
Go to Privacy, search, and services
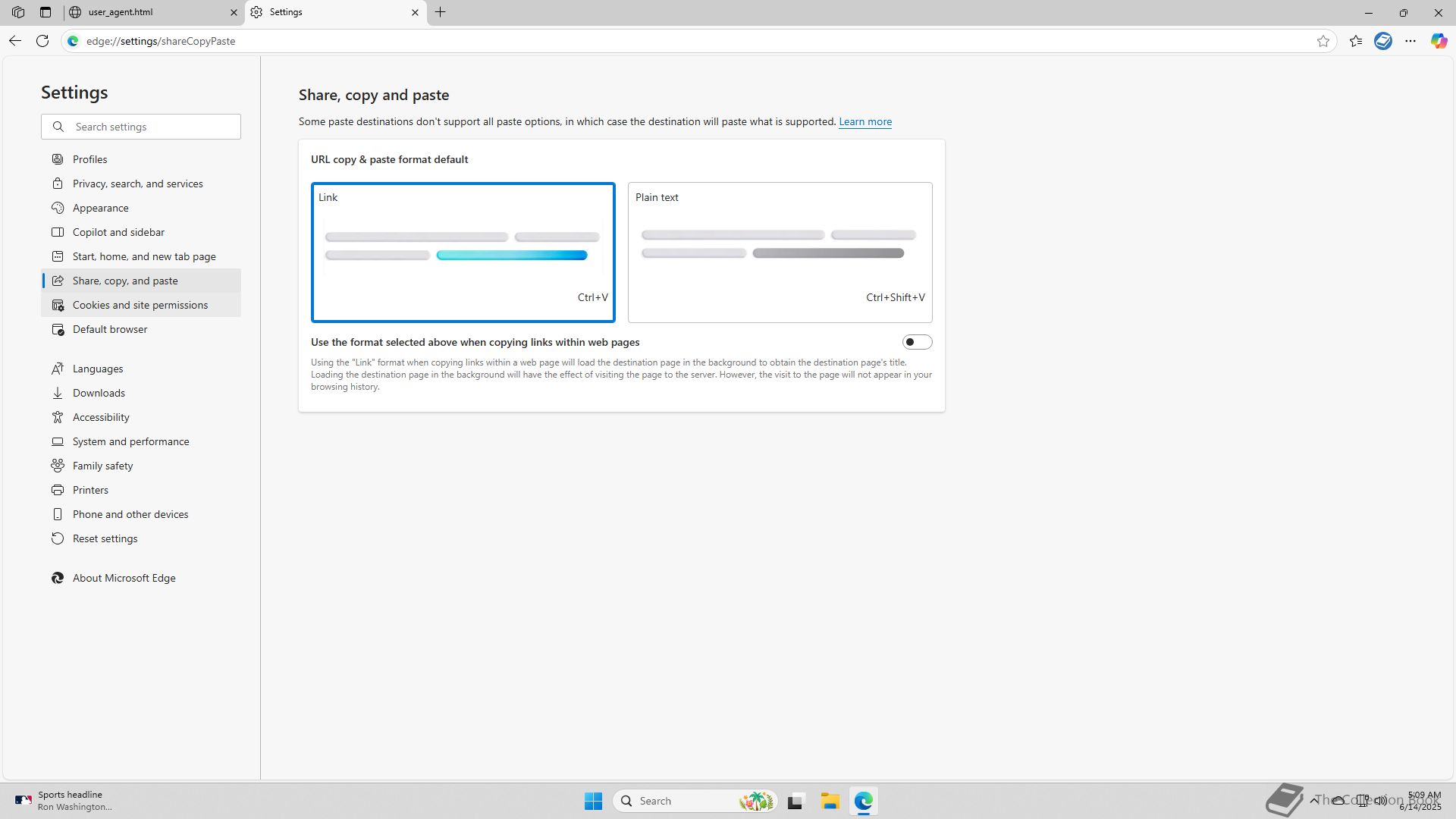[137, 184]
